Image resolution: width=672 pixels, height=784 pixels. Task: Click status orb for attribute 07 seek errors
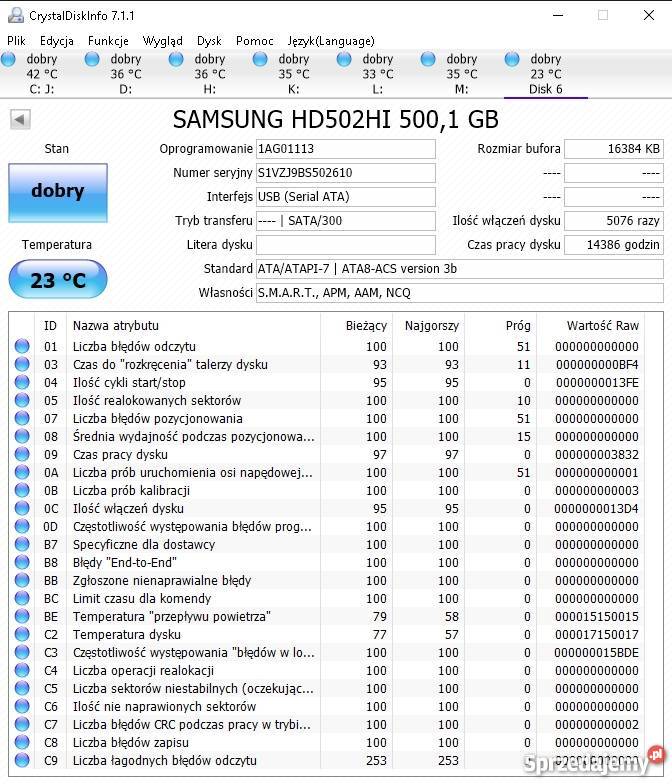pyautogui.click(x=22, y=418)
